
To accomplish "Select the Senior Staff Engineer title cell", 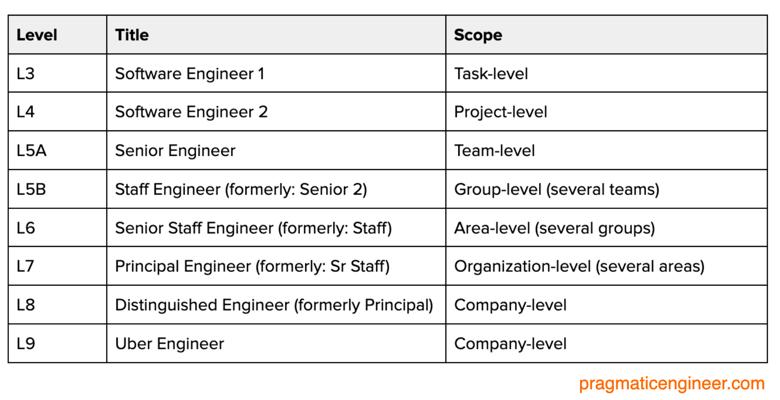I will coord(253,228).
